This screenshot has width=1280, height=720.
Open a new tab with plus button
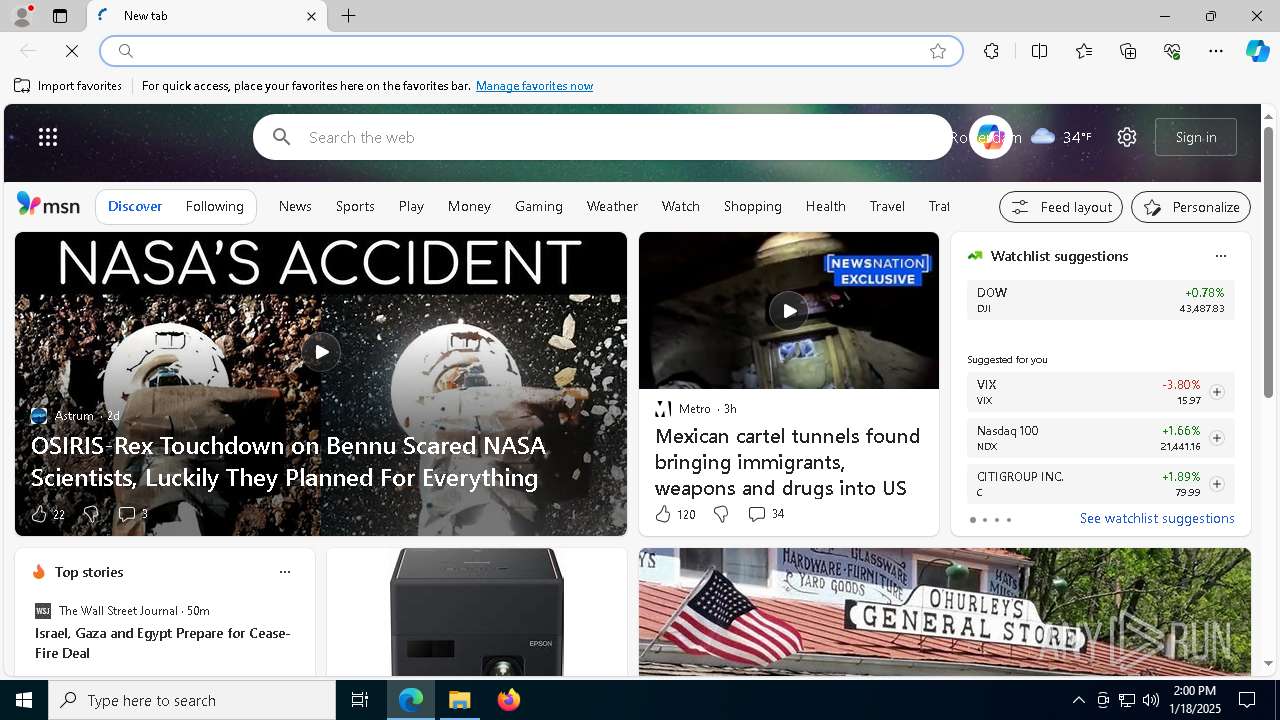point(348,16)
